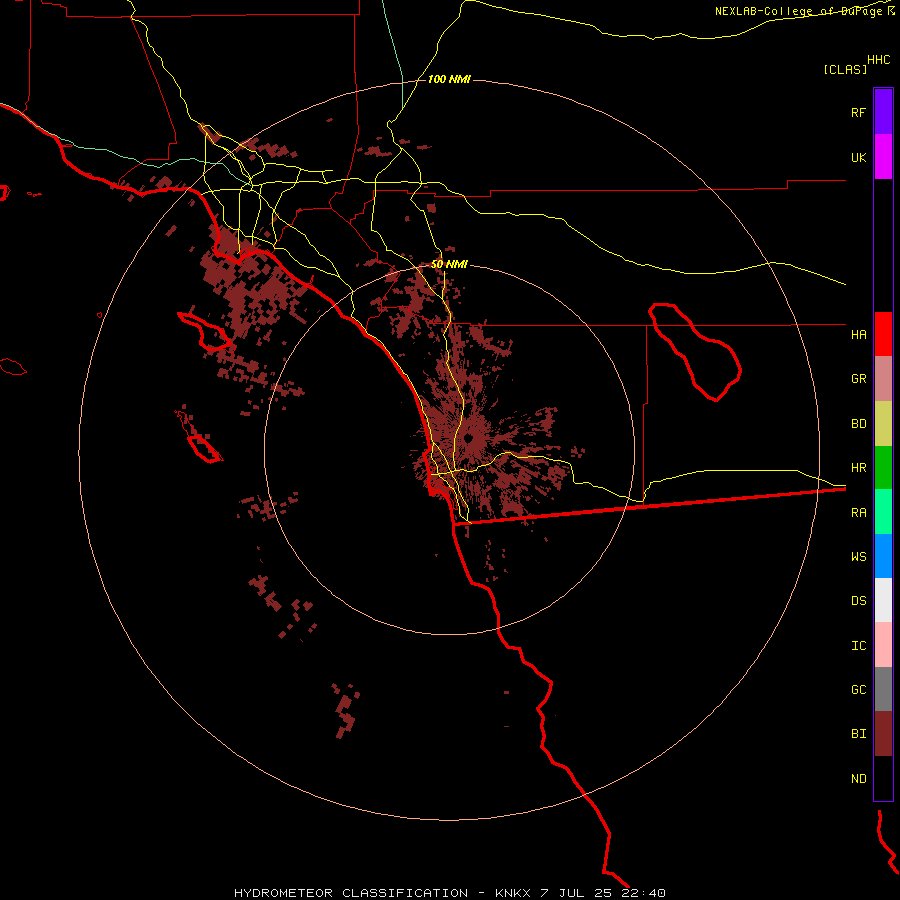The width and height of the screenshot is (900, 900).
Task: Click the WS legend label
Action: 858,557
